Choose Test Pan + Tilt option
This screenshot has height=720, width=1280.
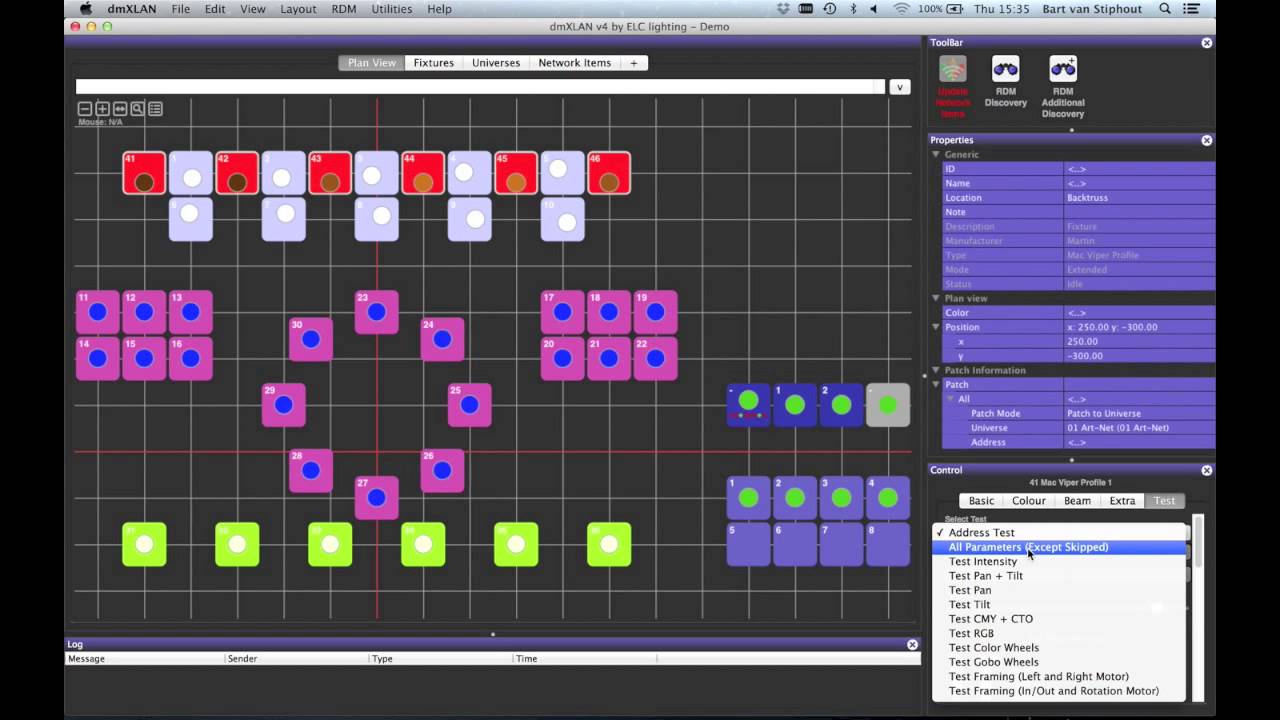tap(1059, 576)
